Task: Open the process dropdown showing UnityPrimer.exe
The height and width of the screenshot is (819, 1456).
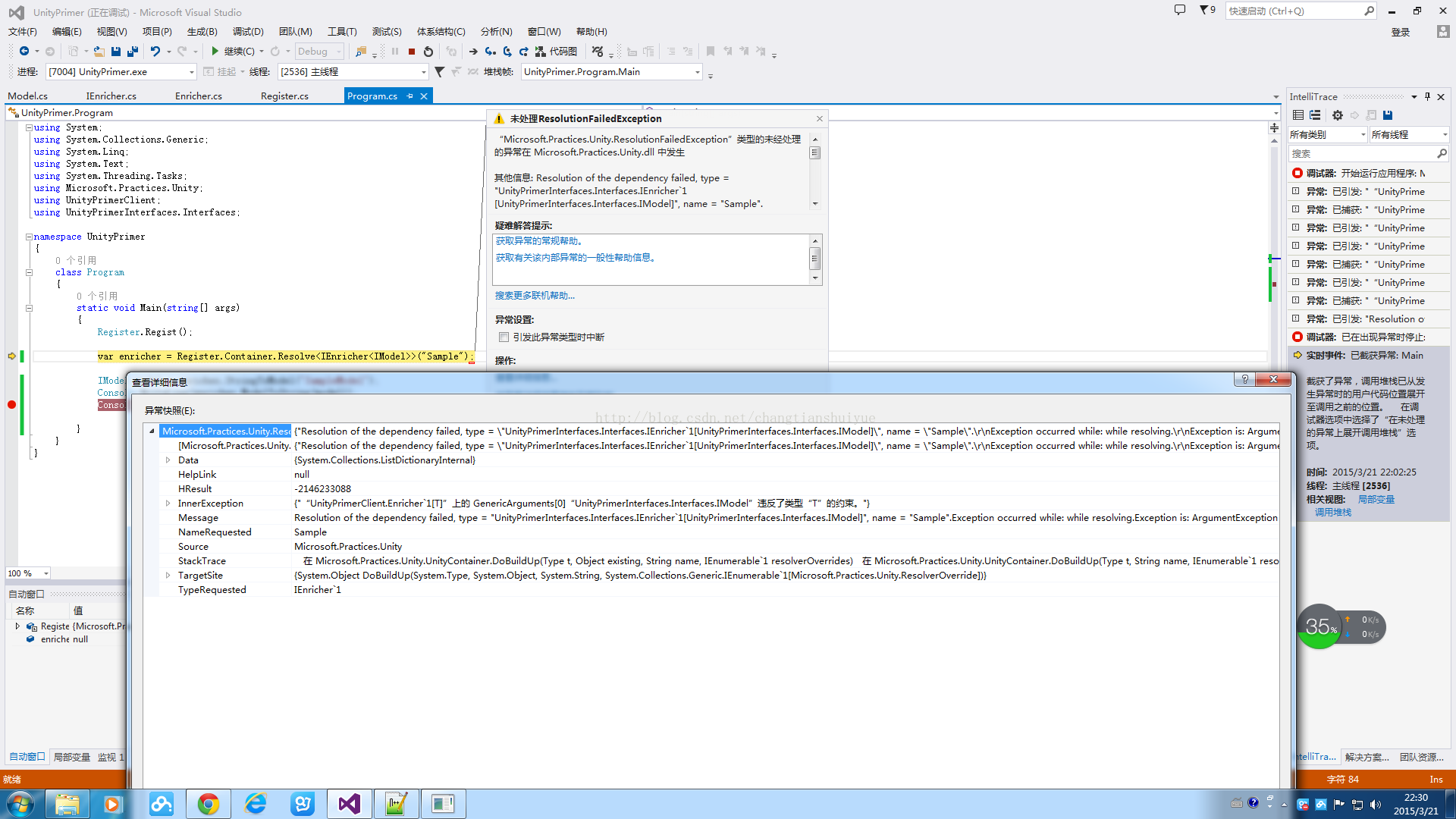Action: click(x=121, y=71)
